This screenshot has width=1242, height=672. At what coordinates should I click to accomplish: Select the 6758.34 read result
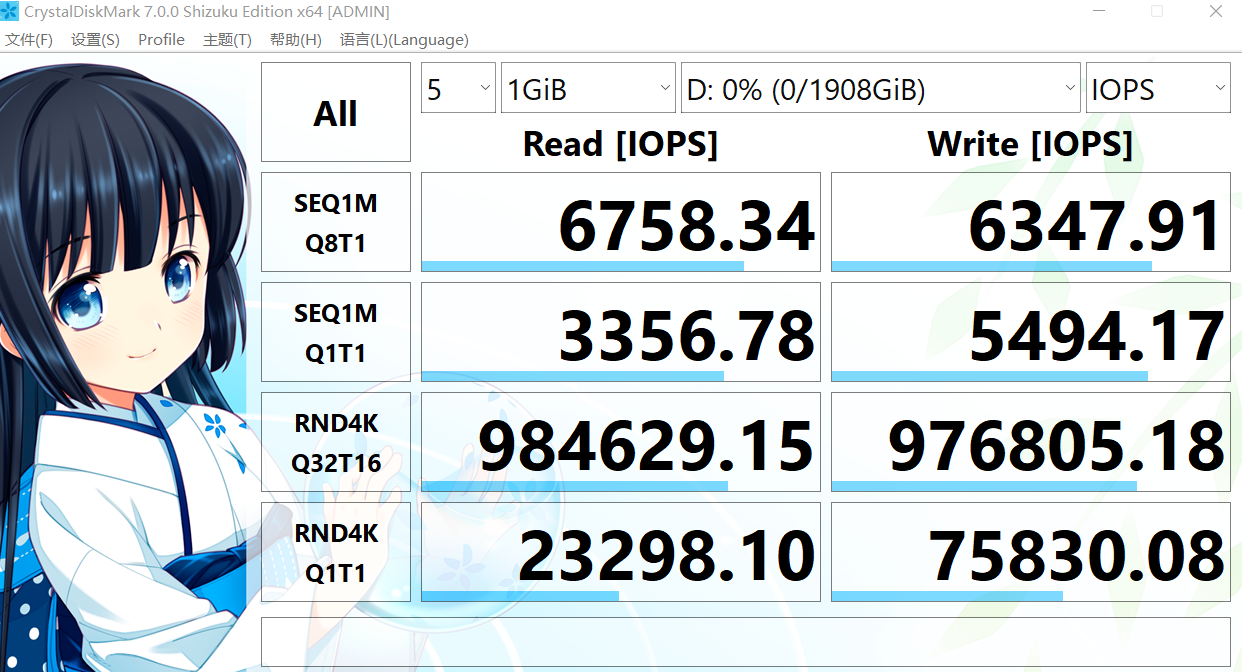(621, 222)
